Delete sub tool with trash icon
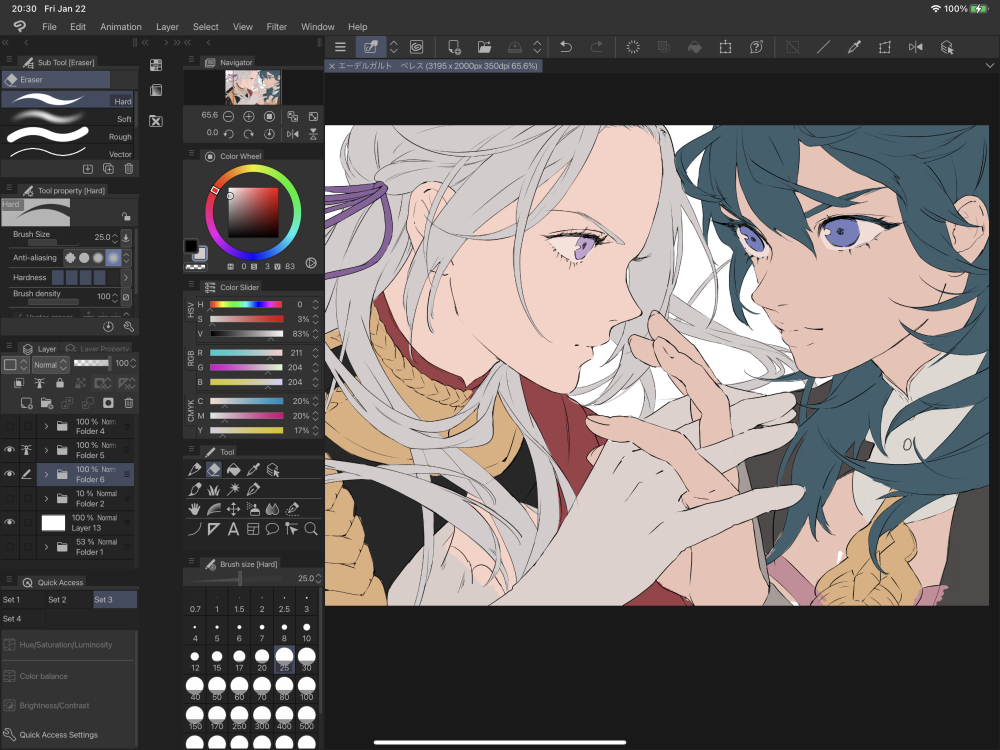Viewport: 1000px width, 750px height. coord(129,169)
